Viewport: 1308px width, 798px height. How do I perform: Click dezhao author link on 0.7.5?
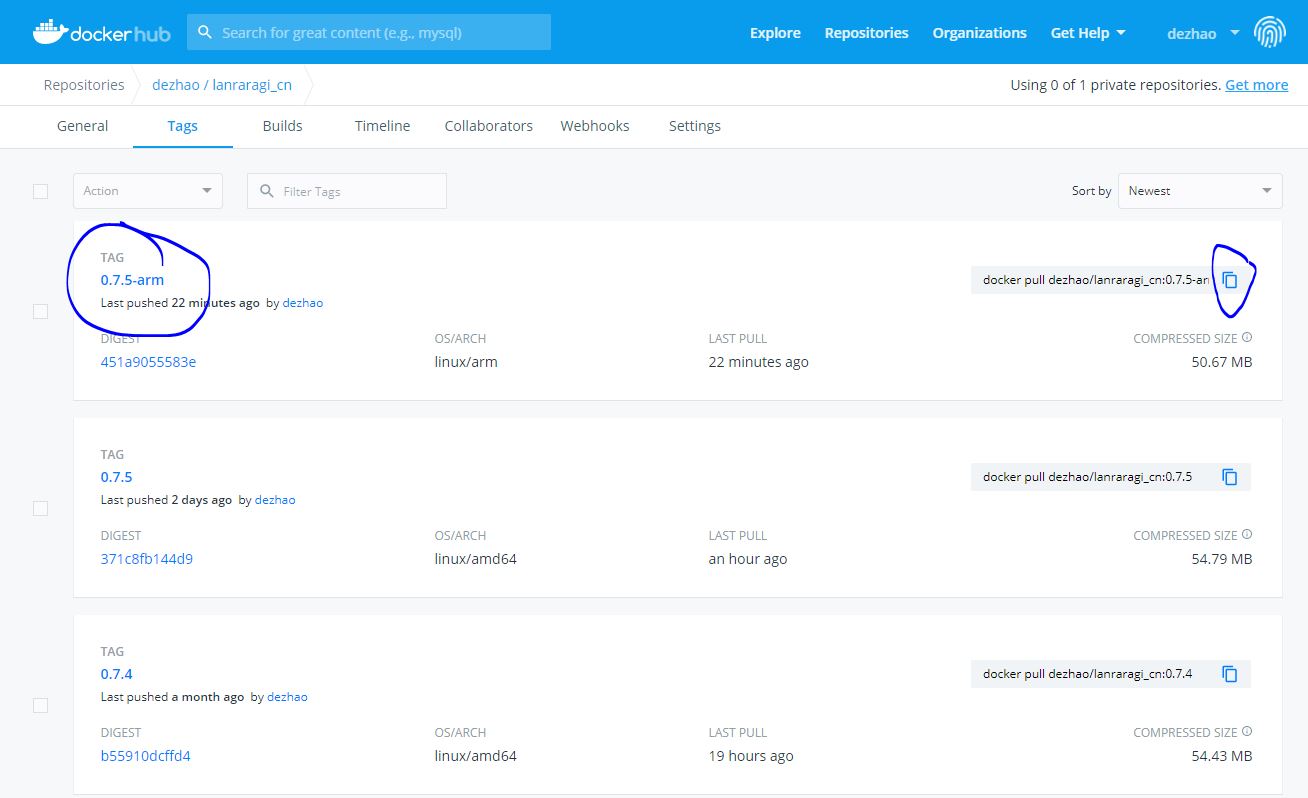coord(275,500)
